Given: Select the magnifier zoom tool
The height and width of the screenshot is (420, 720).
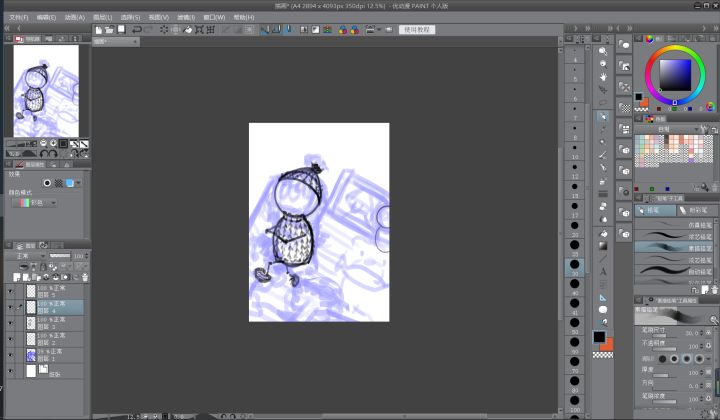Looking at the screenshot, I should 603,51.
